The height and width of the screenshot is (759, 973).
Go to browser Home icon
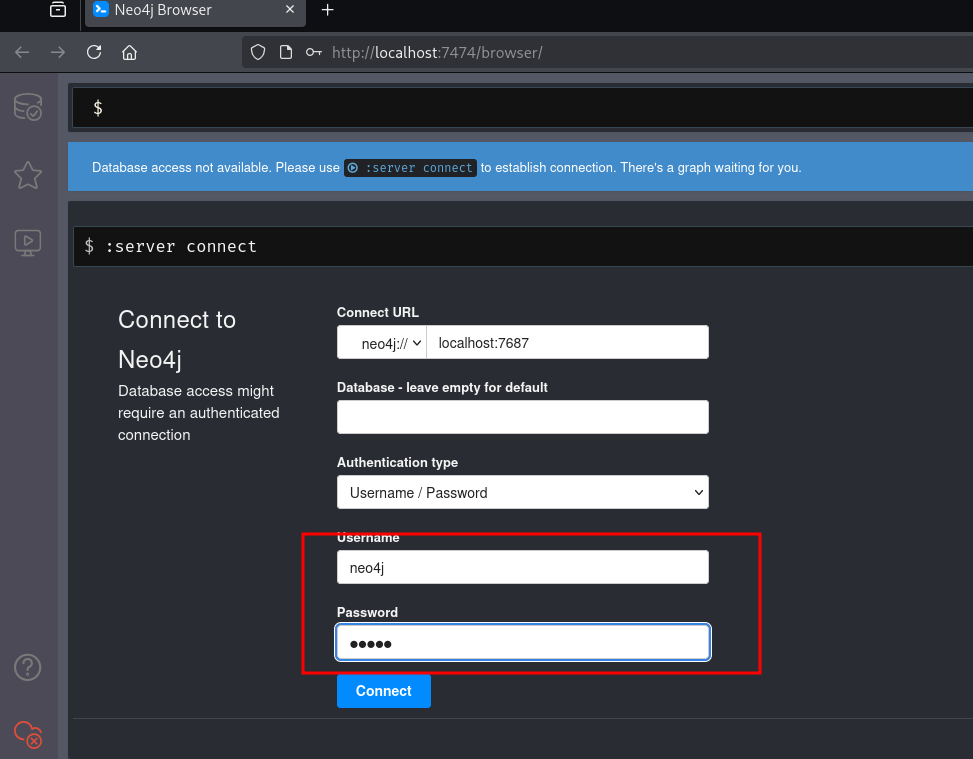[129, 52]
